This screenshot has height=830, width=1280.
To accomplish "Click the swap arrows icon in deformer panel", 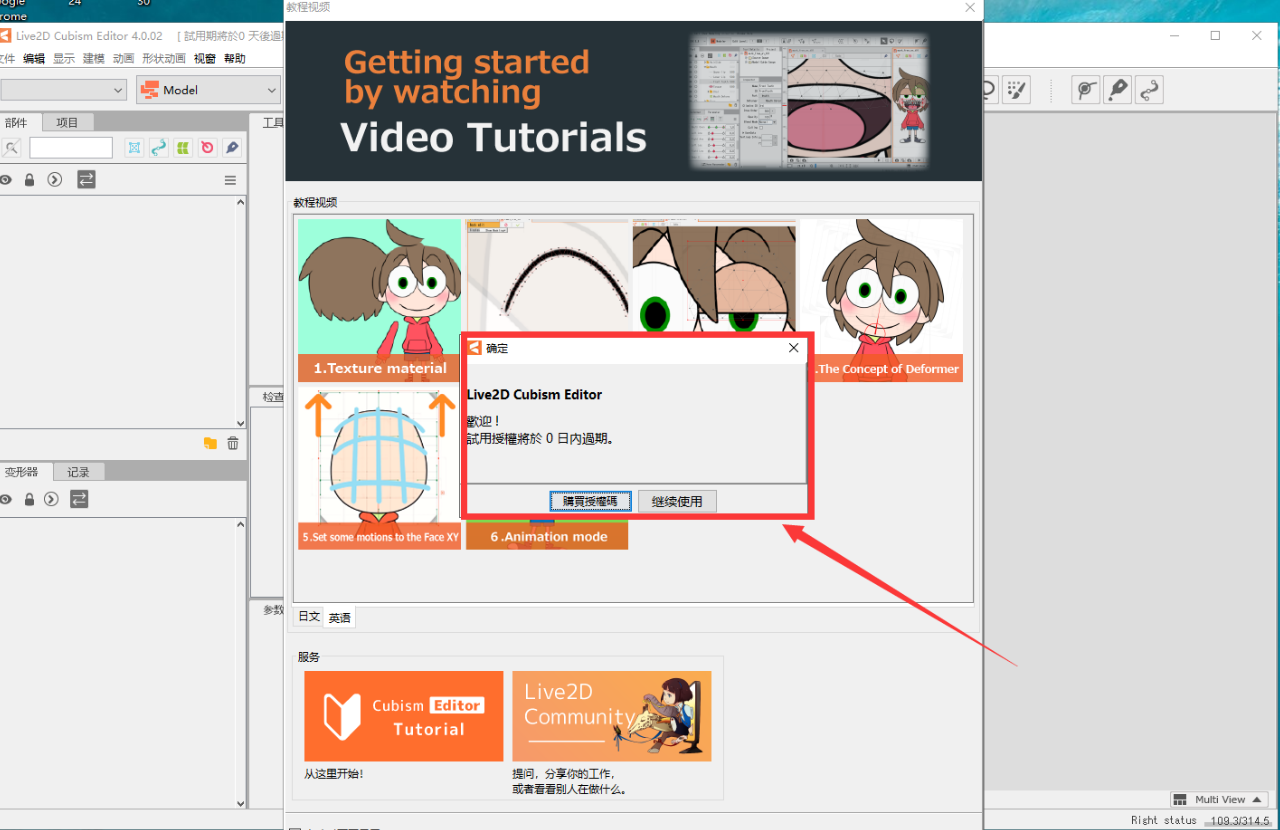I will pos(79,498).
